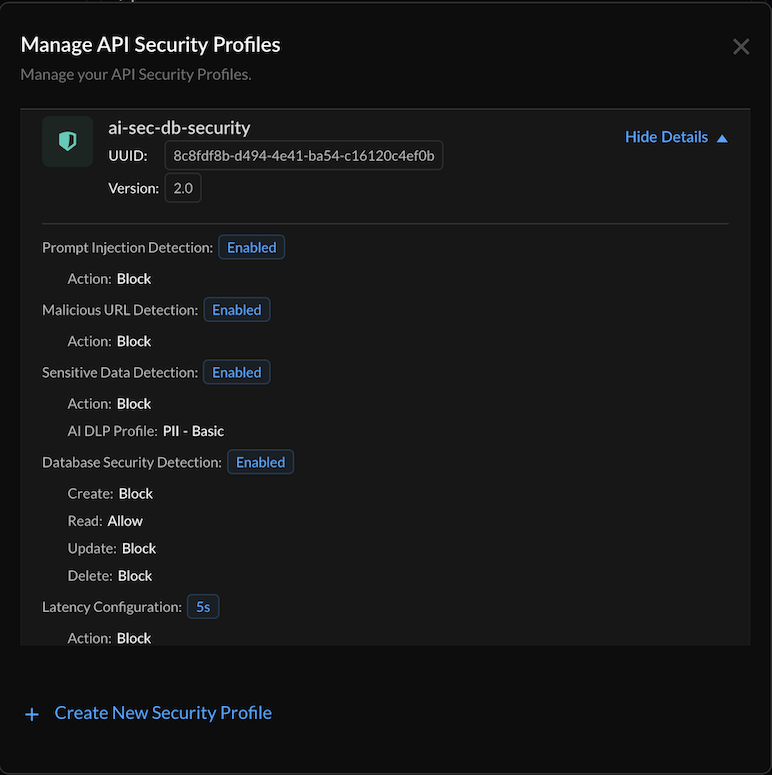Viewport: 772px width, 775px height.
Task: Click the Hide Details link
Action: click(x=666, y=137)
